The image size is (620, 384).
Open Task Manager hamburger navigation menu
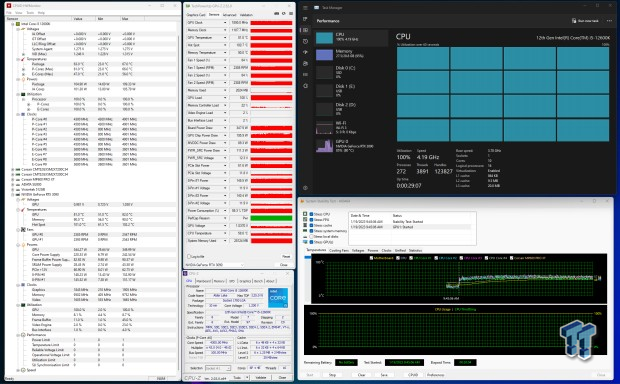(x=305, y=8)
